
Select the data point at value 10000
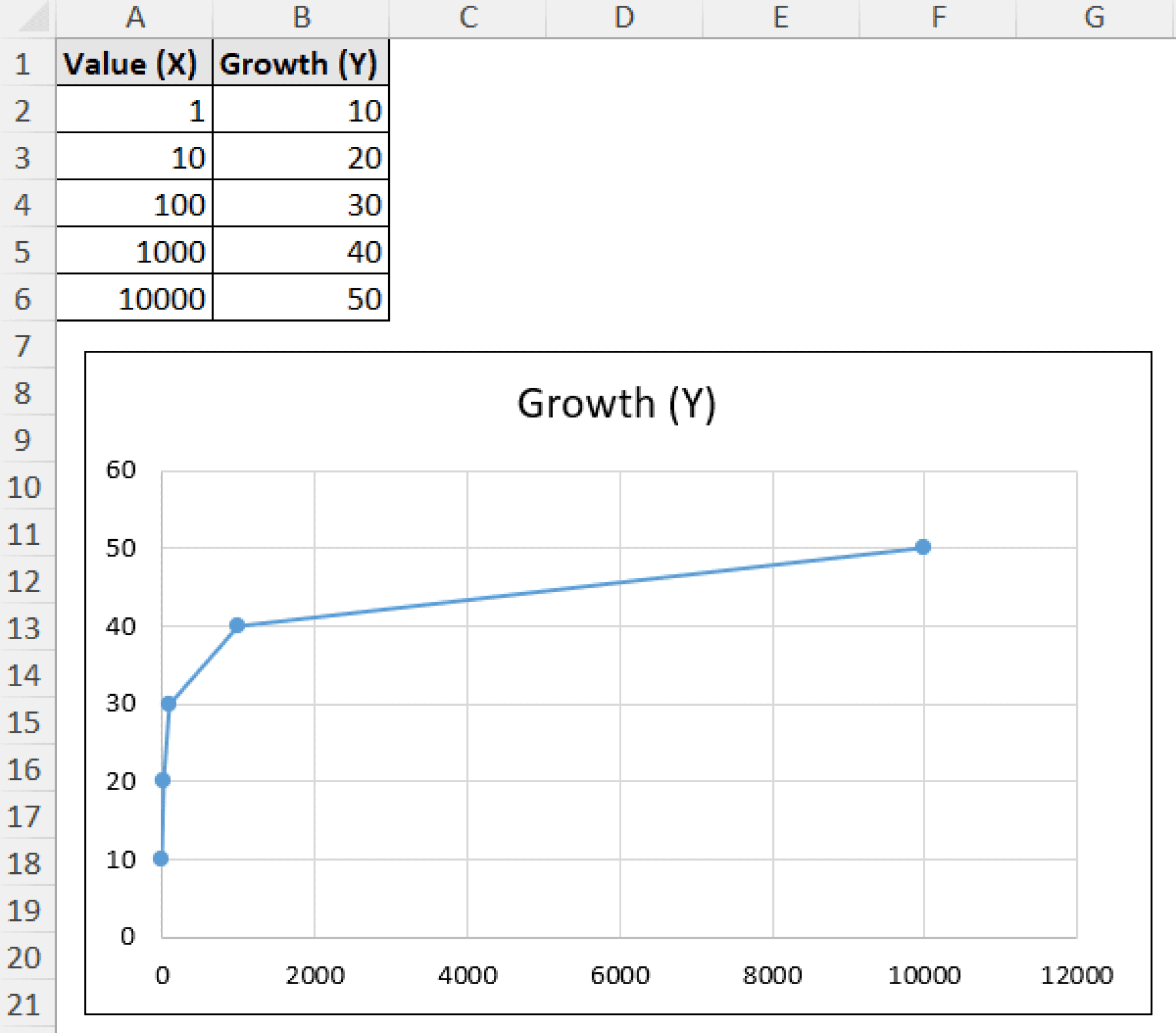tap(923, 547)
